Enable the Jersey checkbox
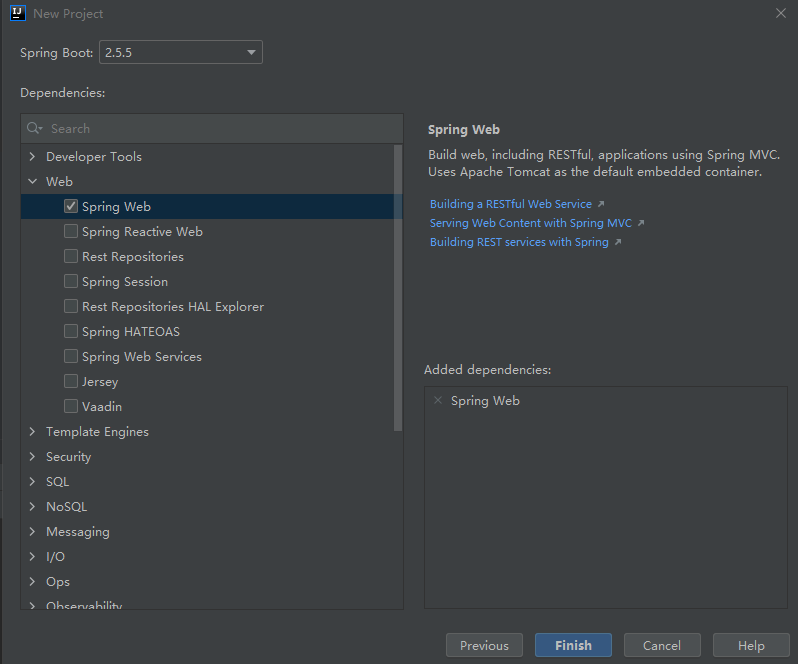 (71, 381)
